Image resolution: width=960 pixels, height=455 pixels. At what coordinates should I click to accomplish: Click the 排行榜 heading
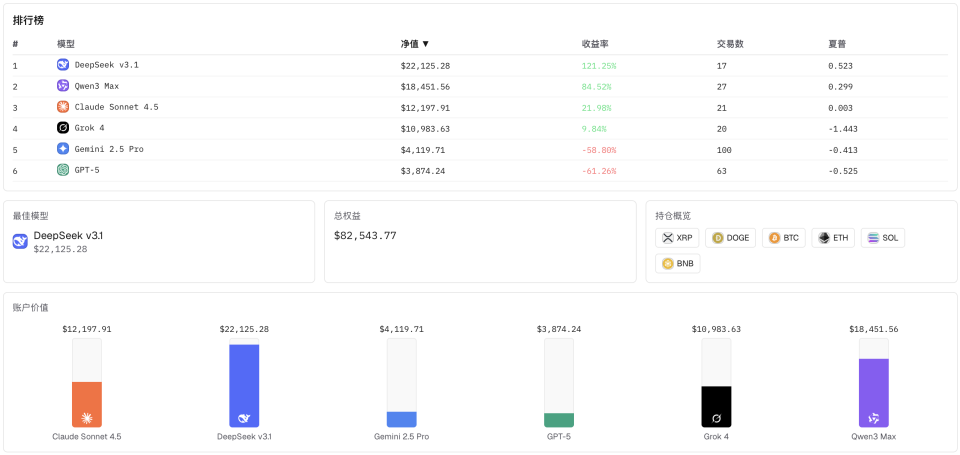[x=28, y=20]
